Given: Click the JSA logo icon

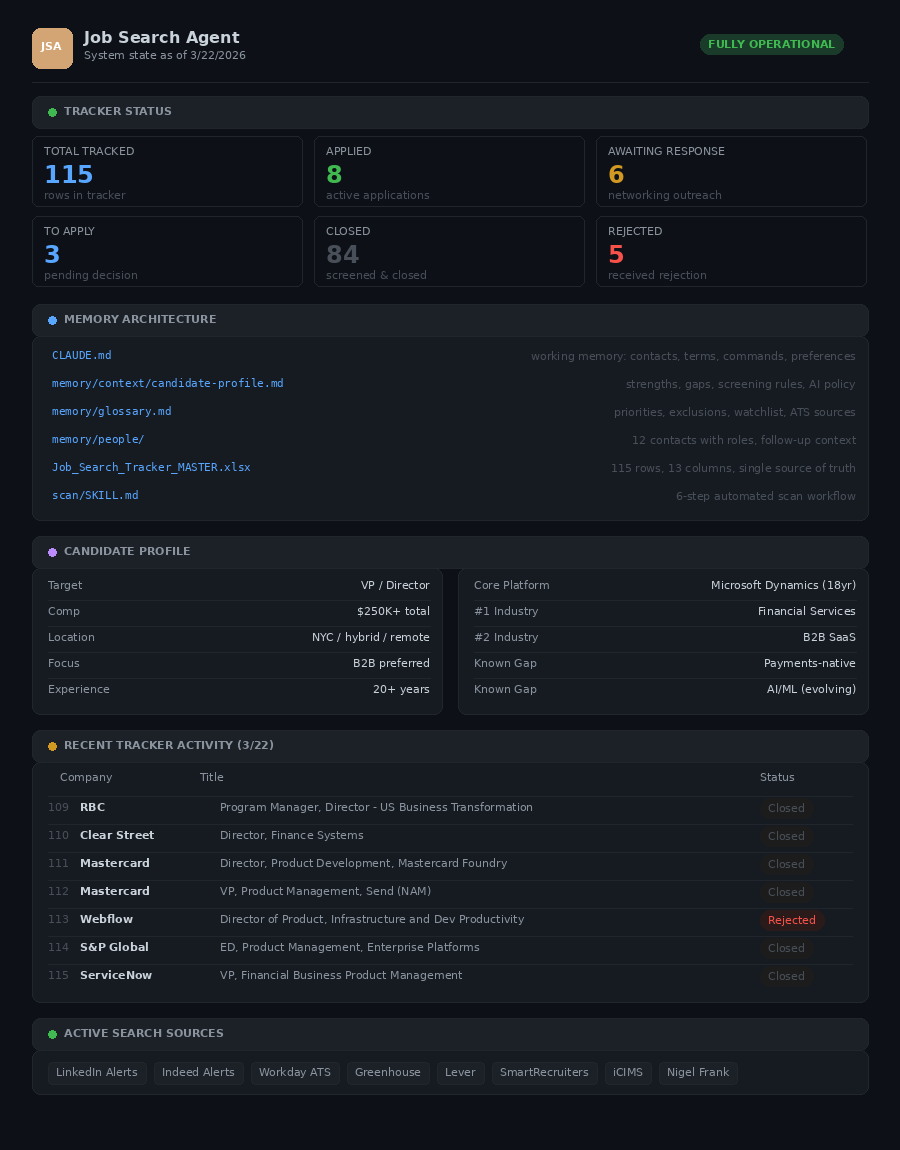Looking at the screenshot, I should pyautogui.click(x=52, y=48).
